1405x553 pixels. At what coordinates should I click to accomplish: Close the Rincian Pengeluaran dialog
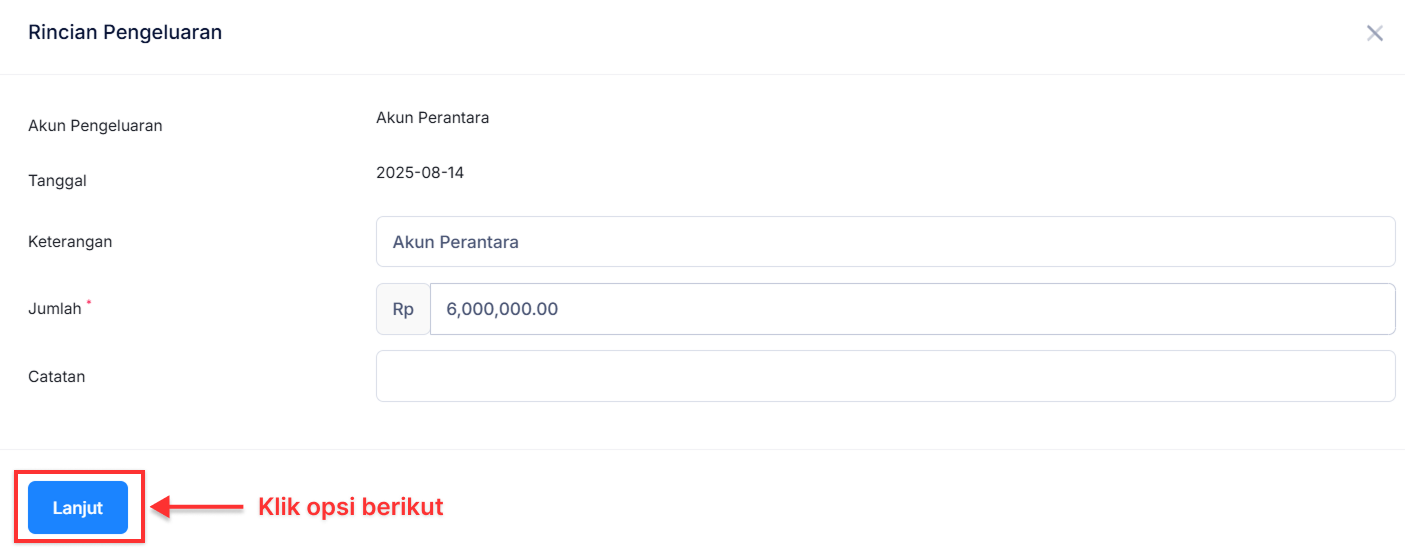pos(1375,33)
